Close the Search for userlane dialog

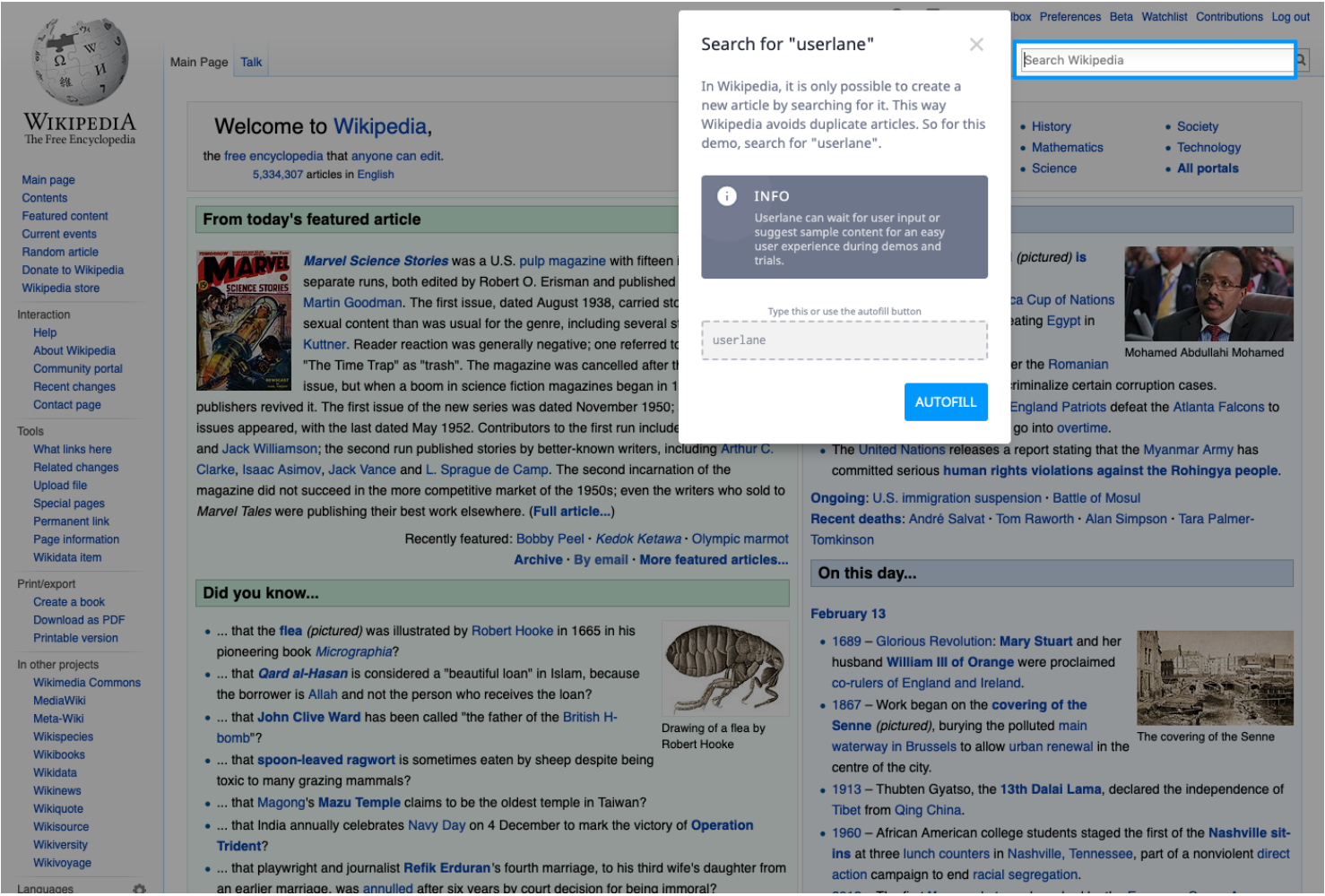click(976, 44)
